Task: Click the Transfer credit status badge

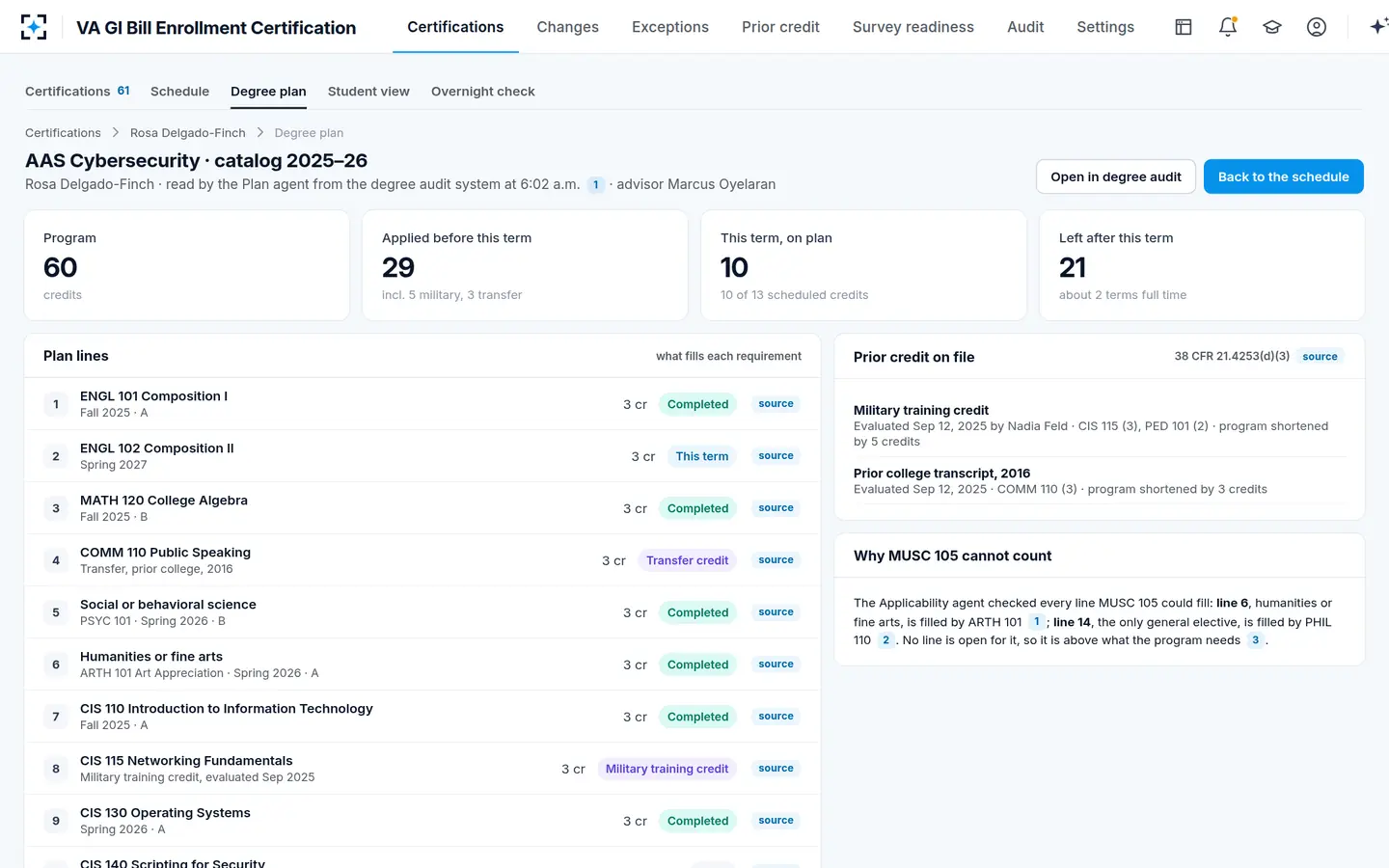Action: (x=687, y=560)
